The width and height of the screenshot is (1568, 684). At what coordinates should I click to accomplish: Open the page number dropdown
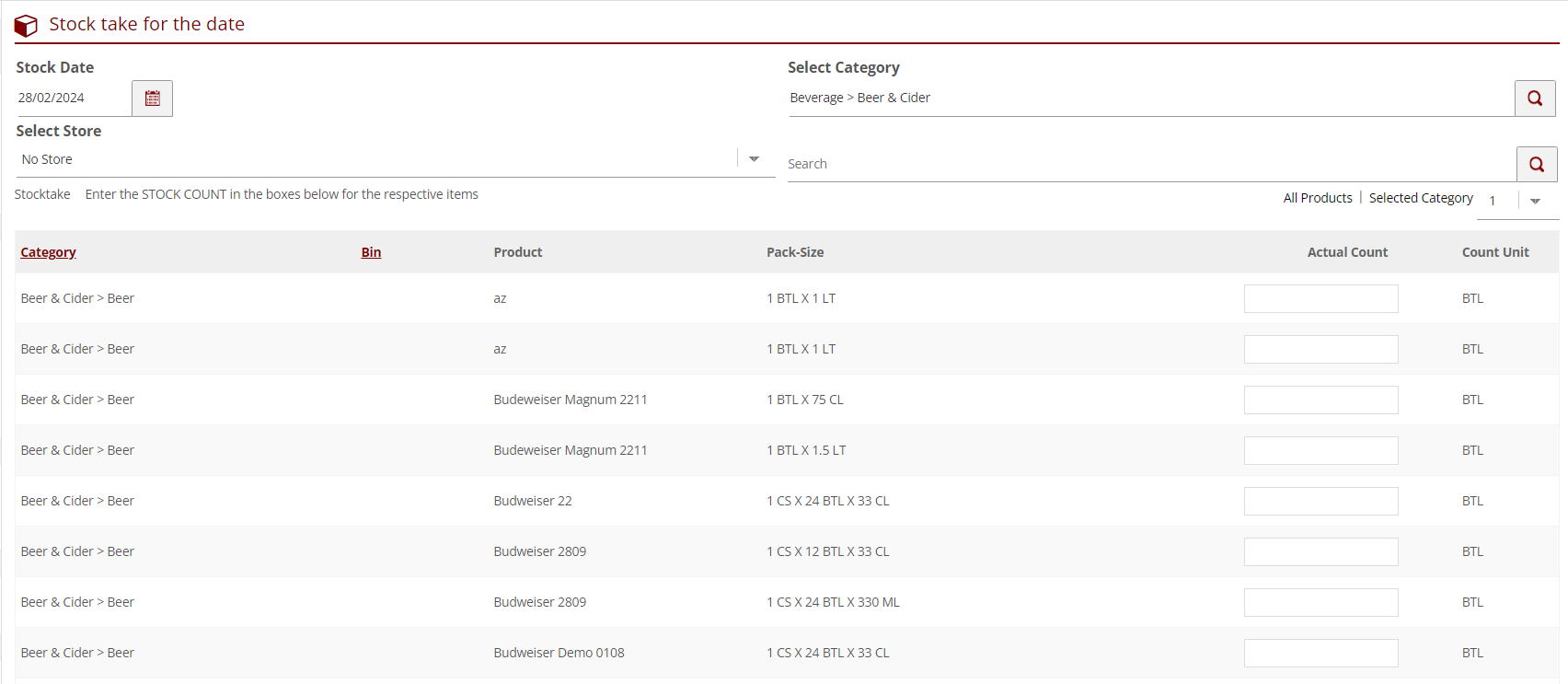click(x=1534, y=201)
